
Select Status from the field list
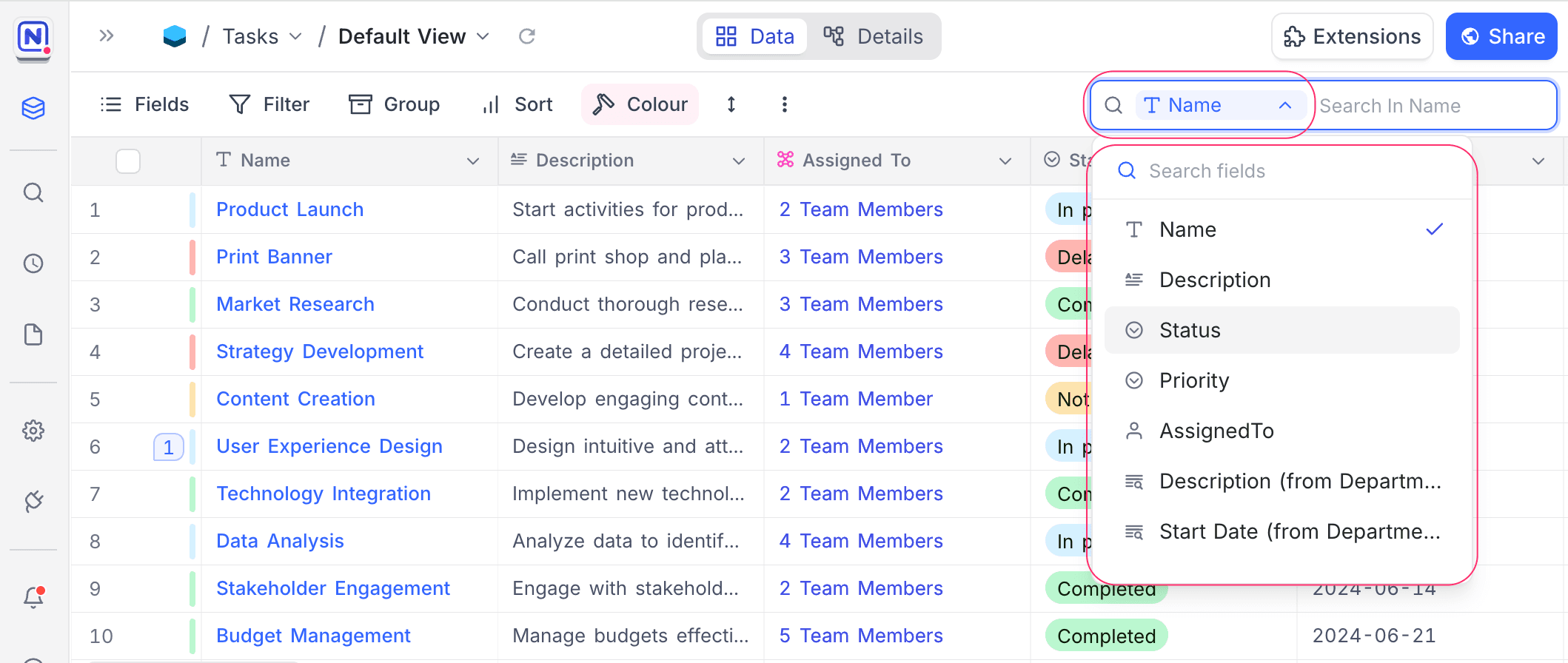pos(1281,330)
